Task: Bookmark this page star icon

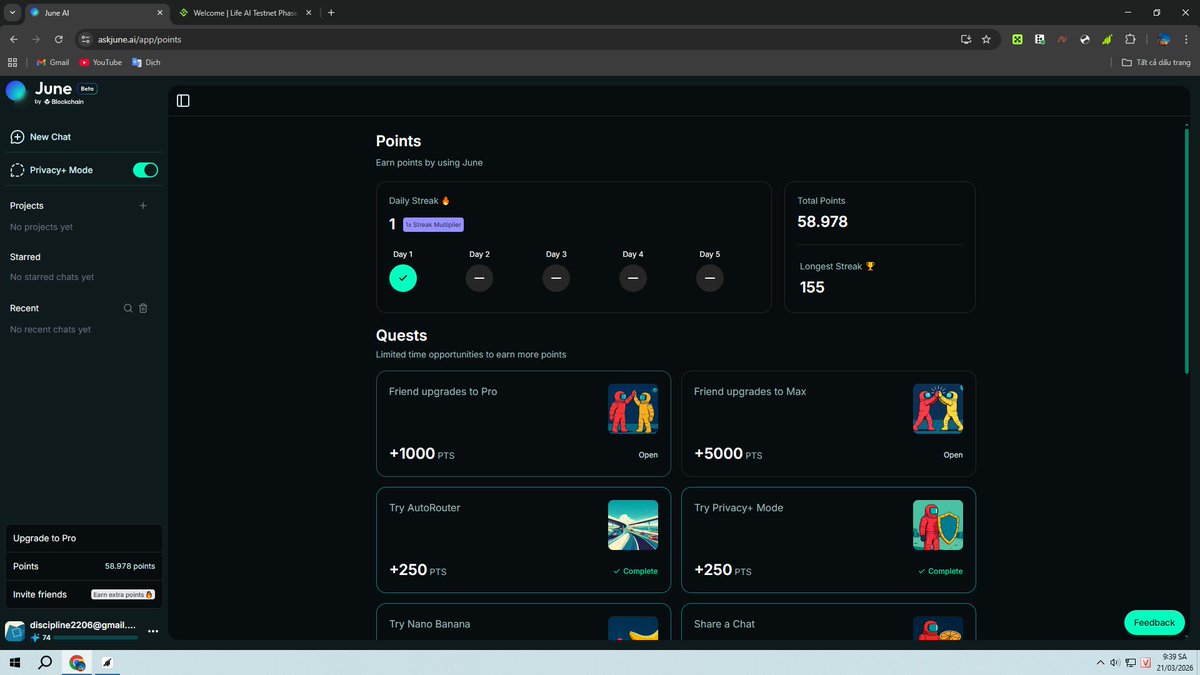Action: coord(986,39)
